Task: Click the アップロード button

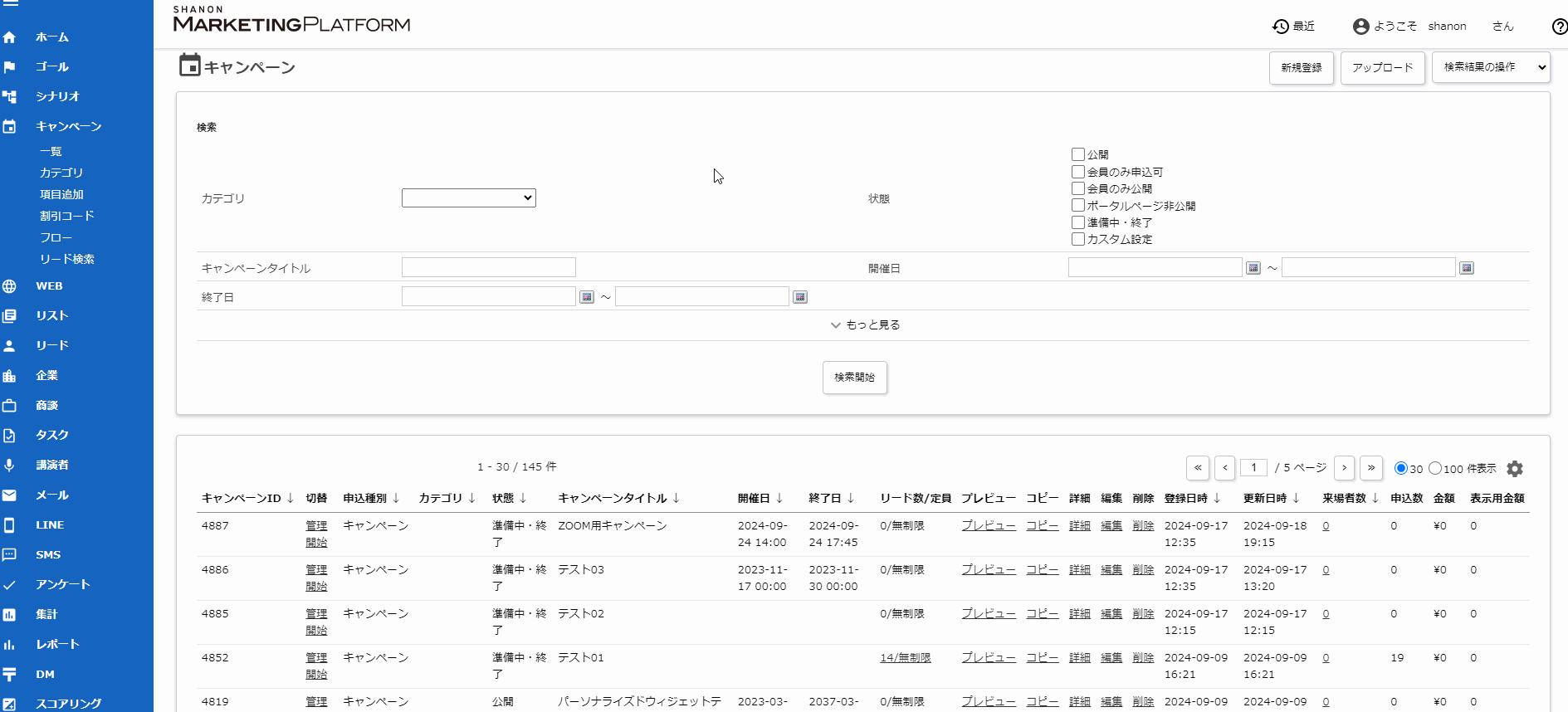Action: pyautogui.click(x=1383, y=68)
